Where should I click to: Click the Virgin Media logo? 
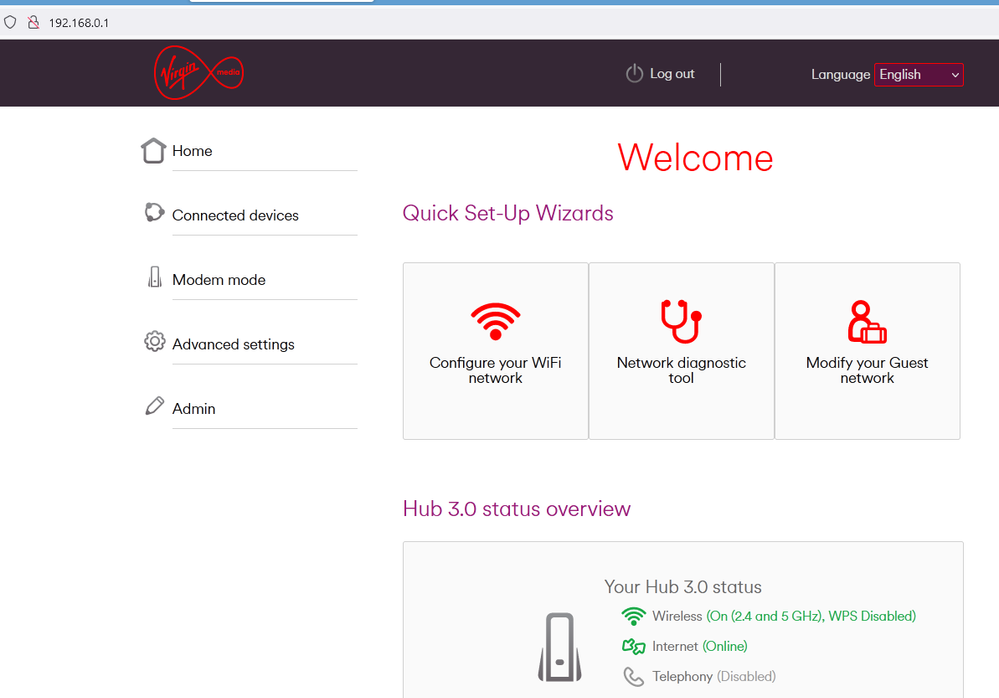199,73
